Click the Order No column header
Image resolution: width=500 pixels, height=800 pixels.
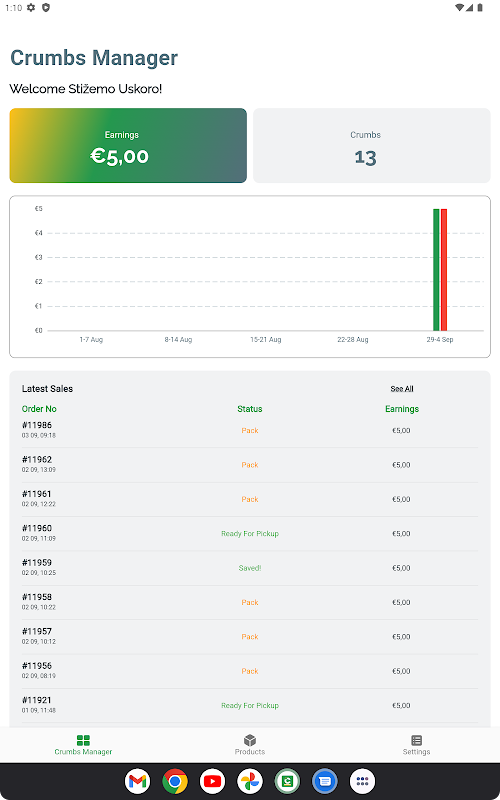tap(39, 409)
